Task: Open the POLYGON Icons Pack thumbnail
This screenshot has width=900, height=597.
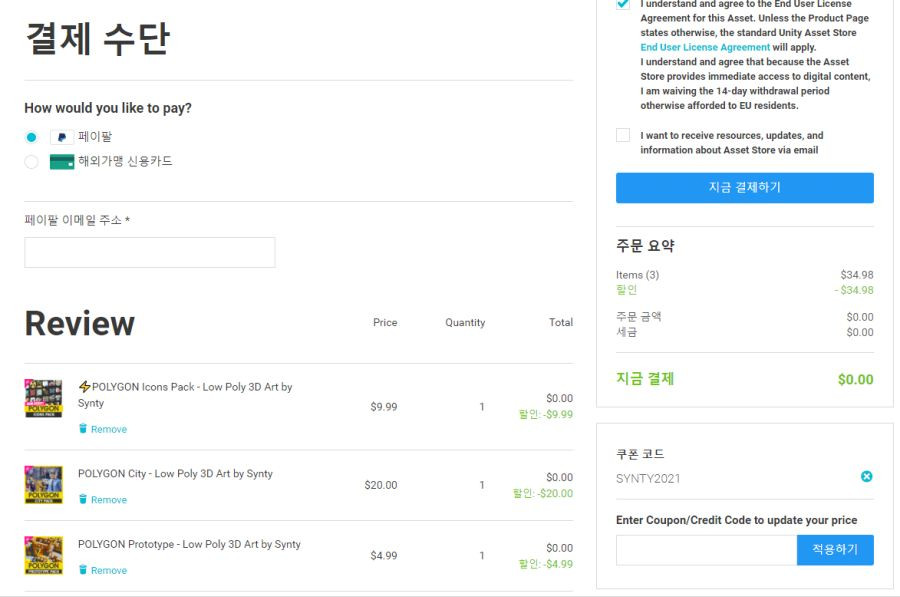Action: (44, 398)
